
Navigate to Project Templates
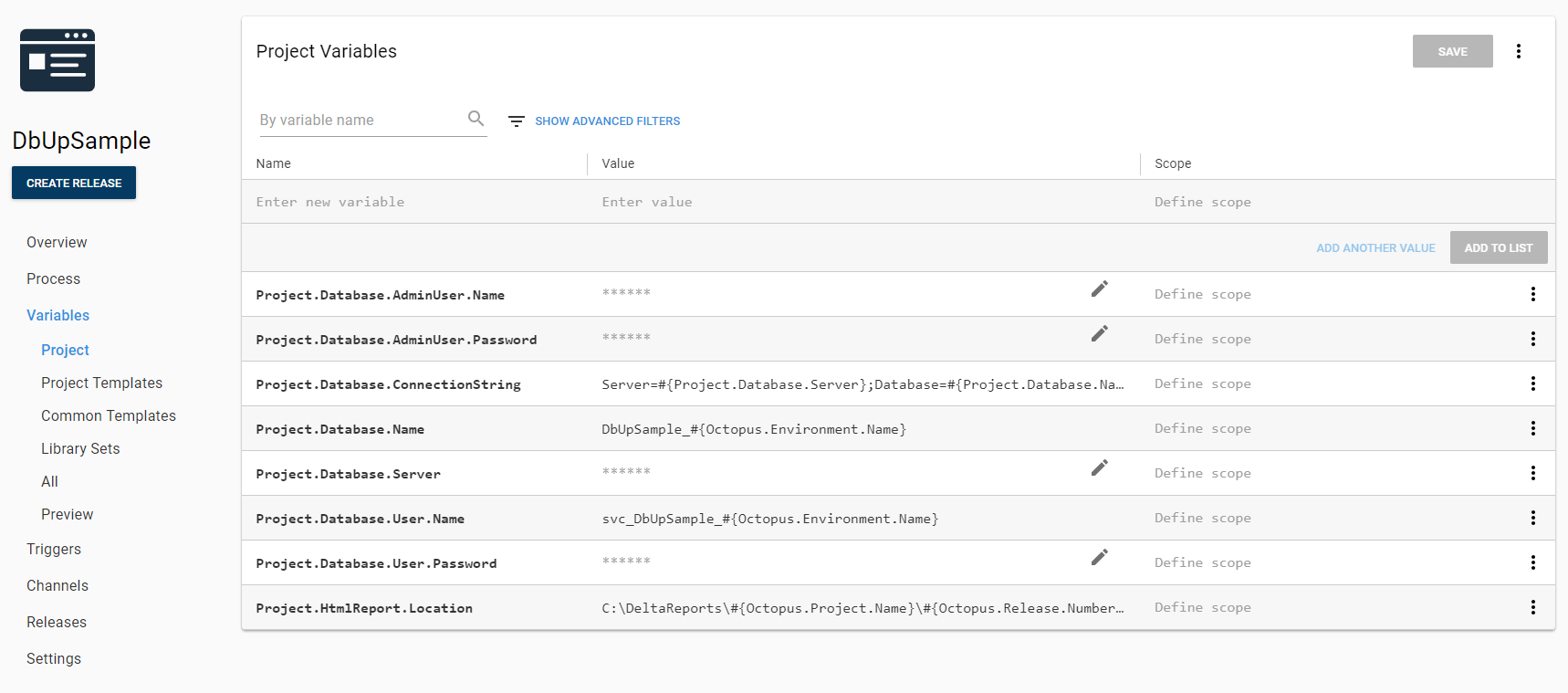pyautogui.click(x=101, y=383)
